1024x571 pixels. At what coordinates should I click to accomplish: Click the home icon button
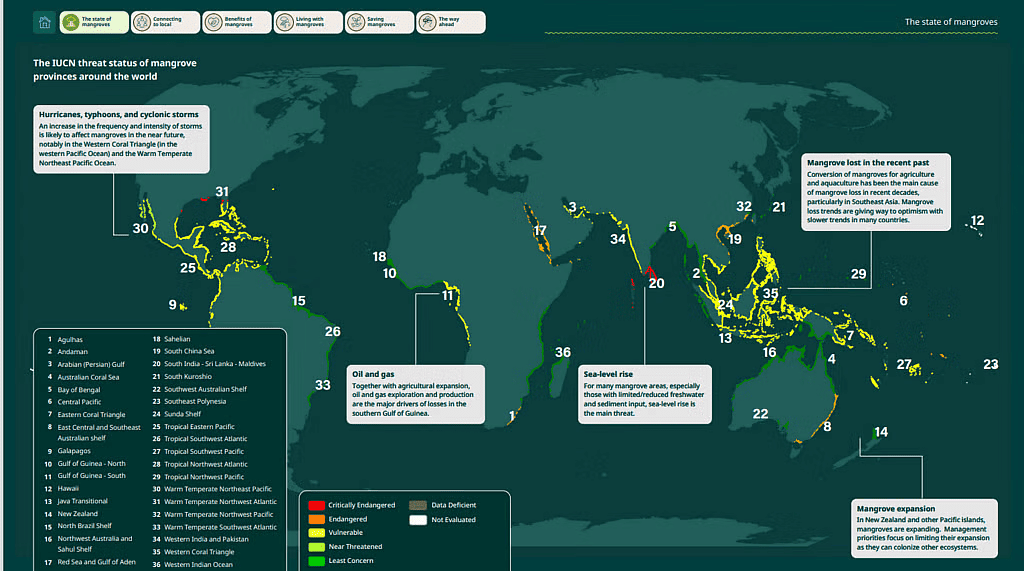(44, 22)
